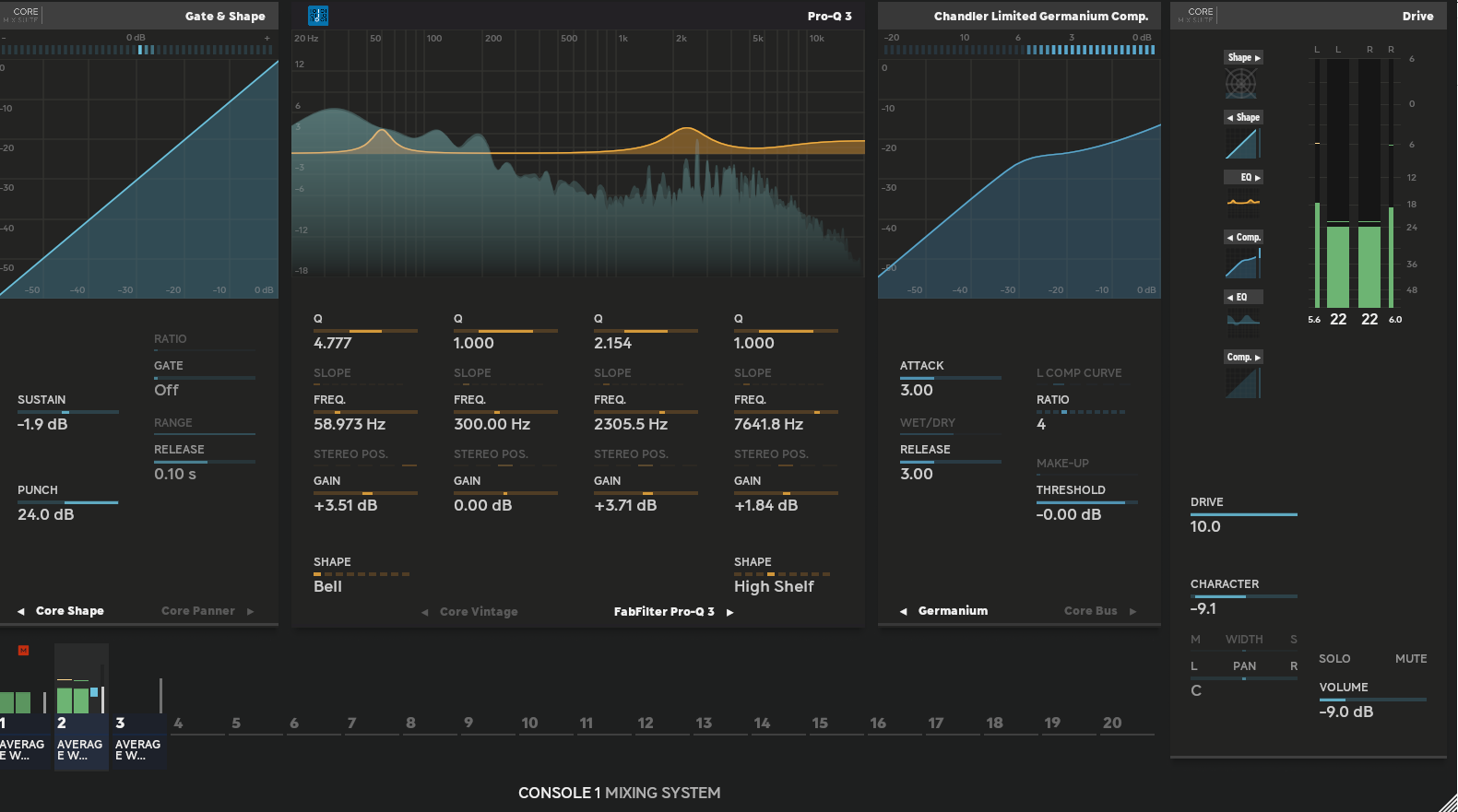Toggle MUTE for the channel

[x=1411, y=659]
